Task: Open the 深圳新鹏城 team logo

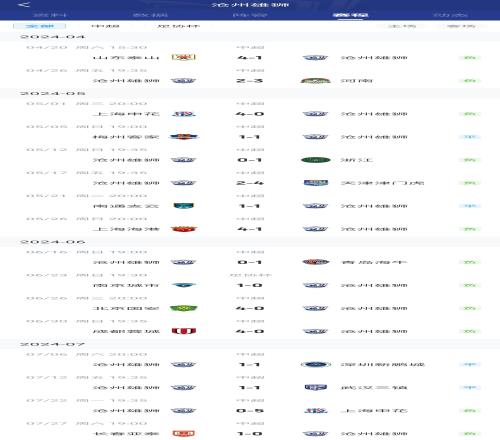Action: (x=315, y=364)
